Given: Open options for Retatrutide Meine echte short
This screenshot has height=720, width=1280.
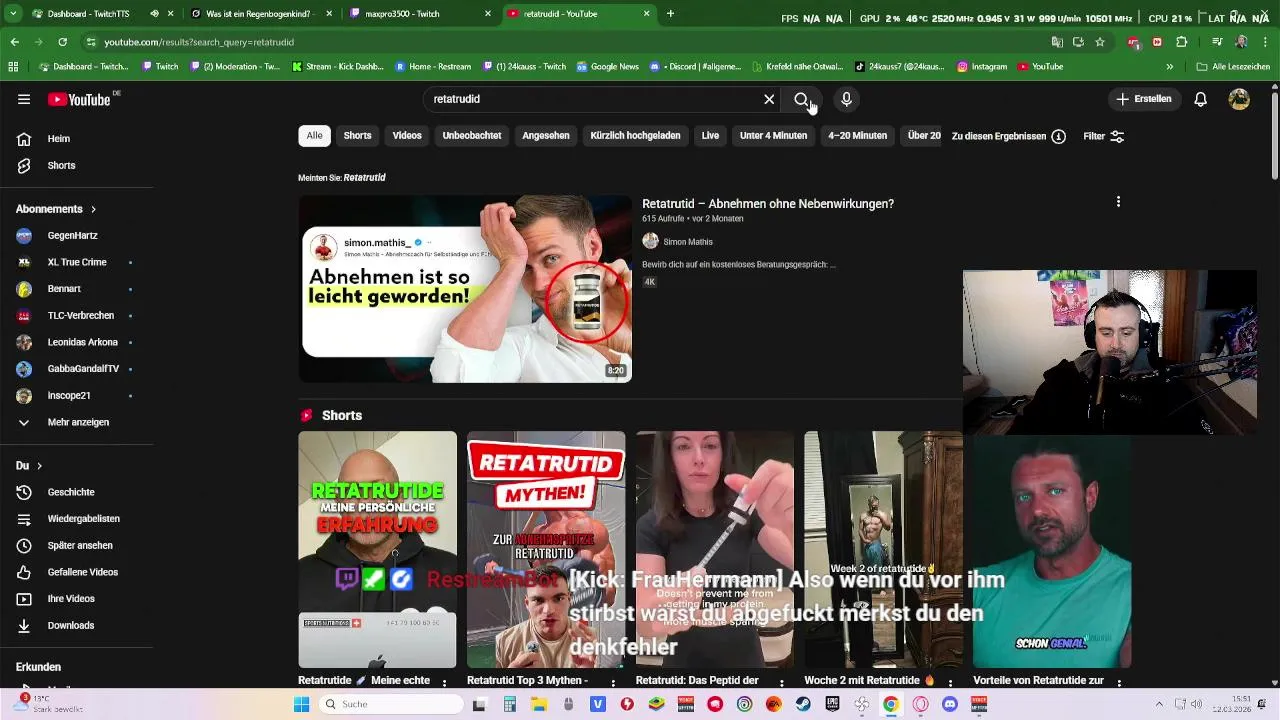Looking at the screenshot, I should [x=444, y=682].
